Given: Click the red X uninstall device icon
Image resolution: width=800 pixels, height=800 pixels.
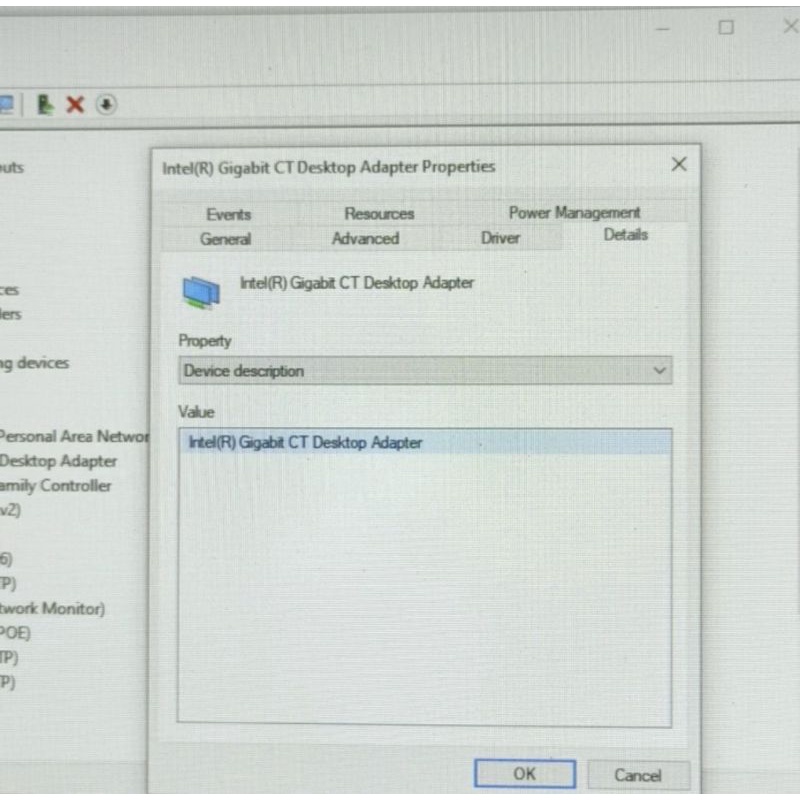Looking at the screenshot, I should coord(75,105).
